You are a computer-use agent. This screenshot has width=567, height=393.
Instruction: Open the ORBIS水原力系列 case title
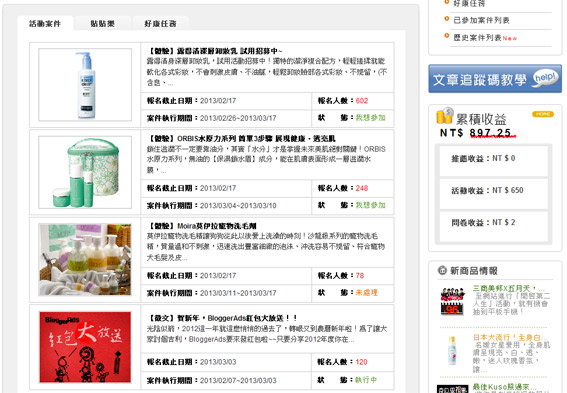coord(241,138)
